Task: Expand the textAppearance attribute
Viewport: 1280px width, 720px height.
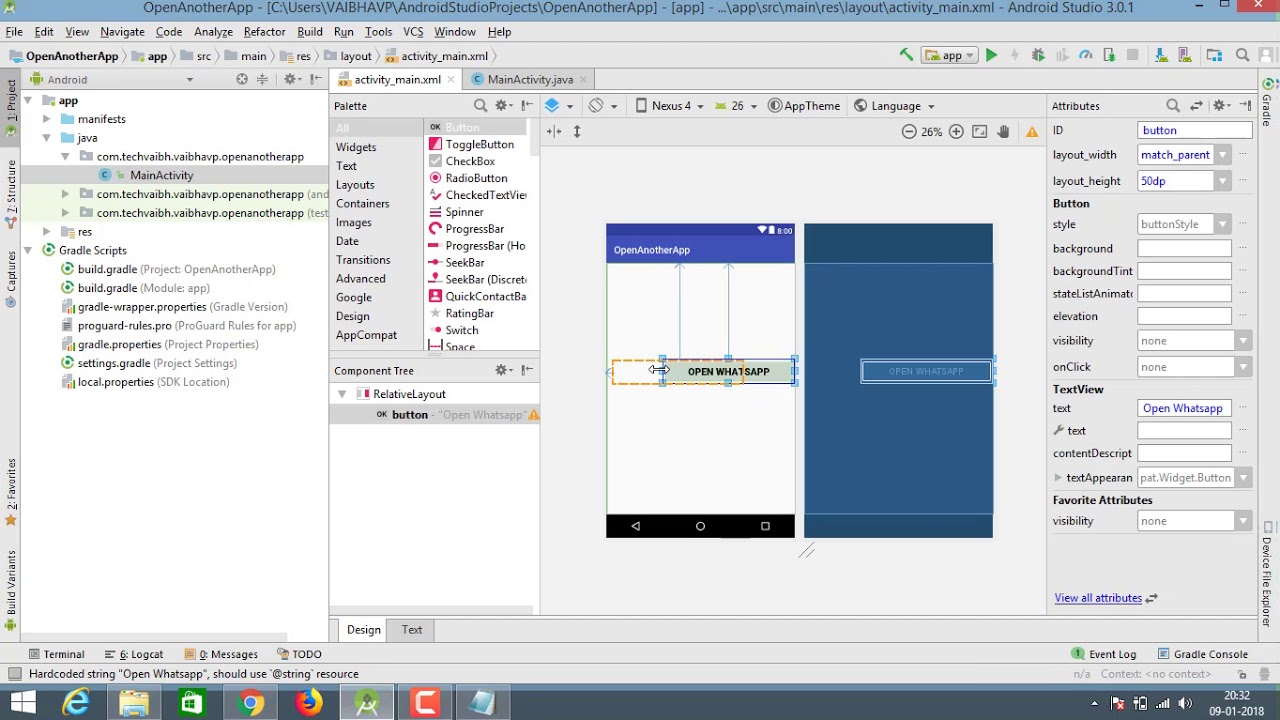Action: pyautogui.click(x=1058, y=478)
